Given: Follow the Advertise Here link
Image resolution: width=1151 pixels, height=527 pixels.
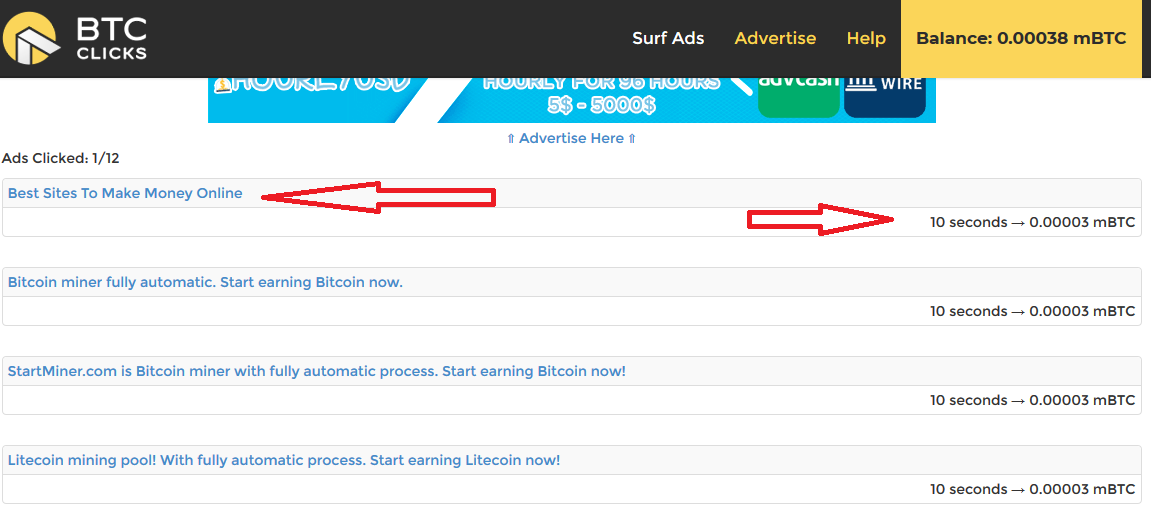Looking at the screenshot, I should click(x=571, y=138).
